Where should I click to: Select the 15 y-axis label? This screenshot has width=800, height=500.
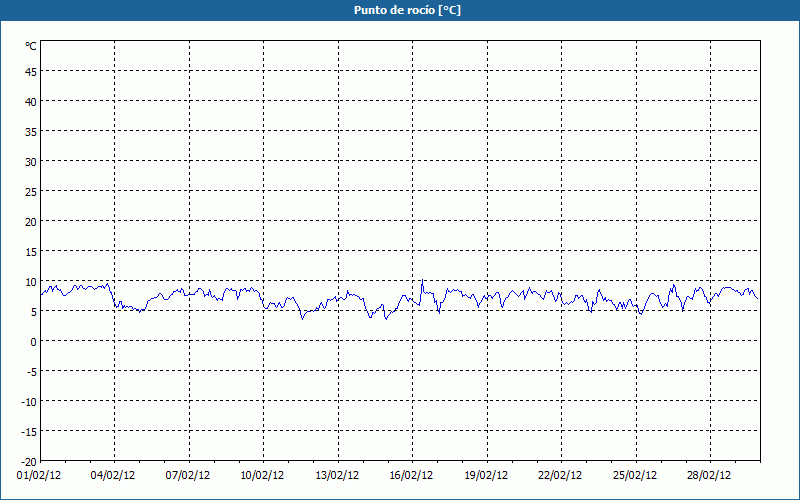click(31, 252)
